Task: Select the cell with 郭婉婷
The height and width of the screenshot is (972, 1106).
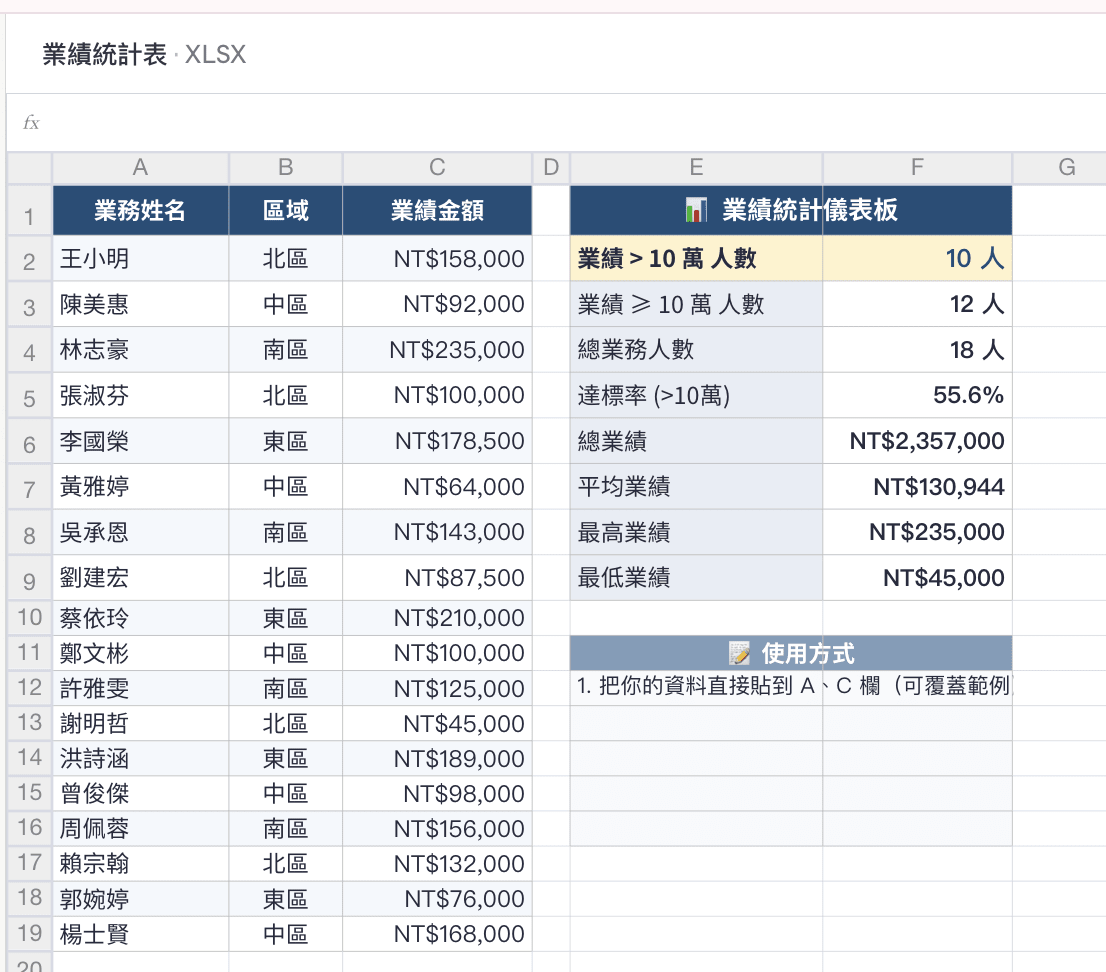Action: pos(140,899)
